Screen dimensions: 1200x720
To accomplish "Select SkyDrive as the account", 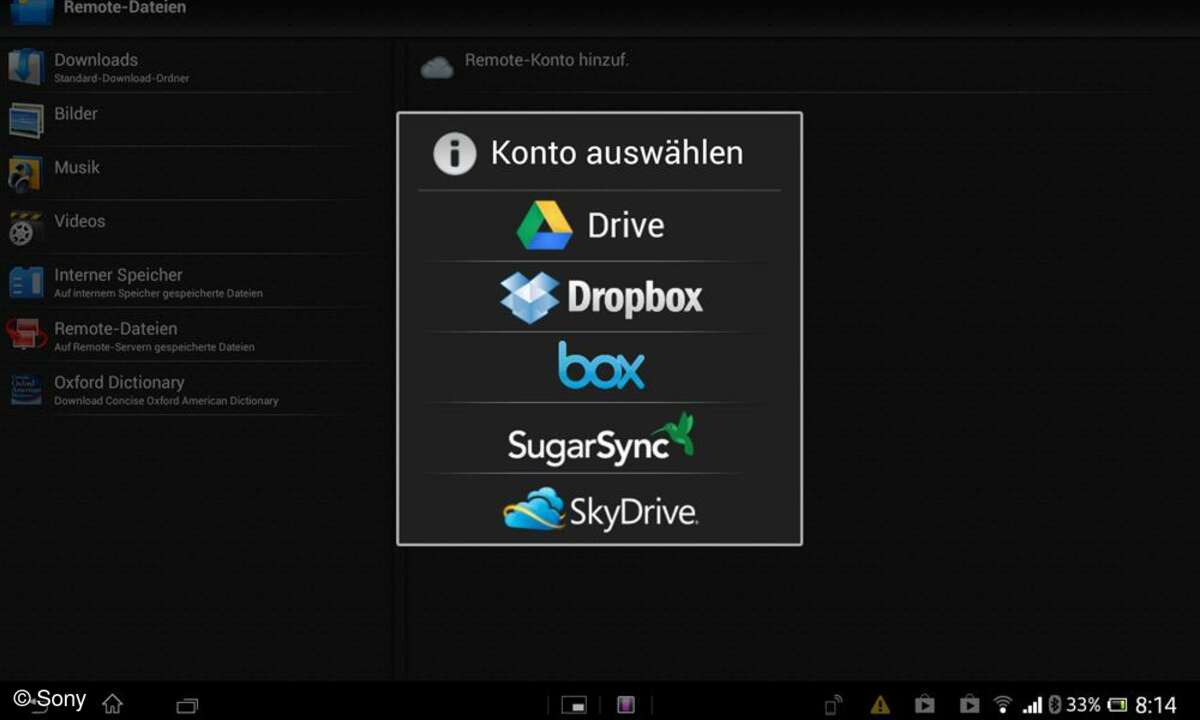I will tap(599, 509).
